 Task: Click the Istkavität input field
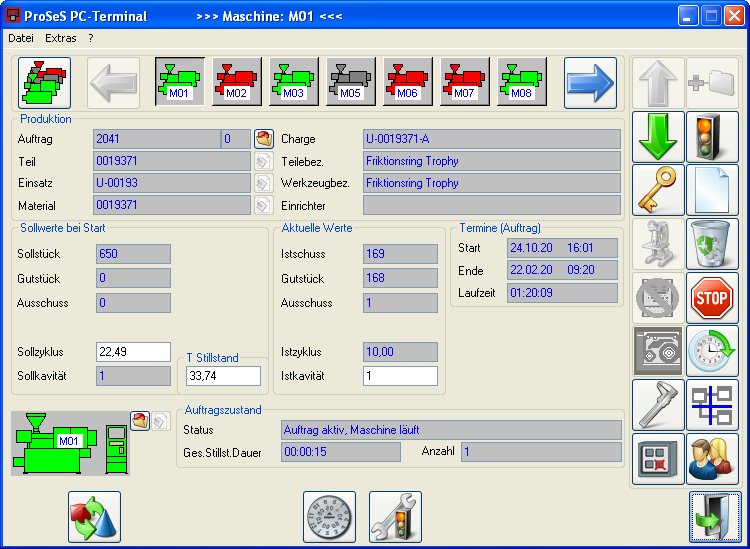[x=400, y=376]
